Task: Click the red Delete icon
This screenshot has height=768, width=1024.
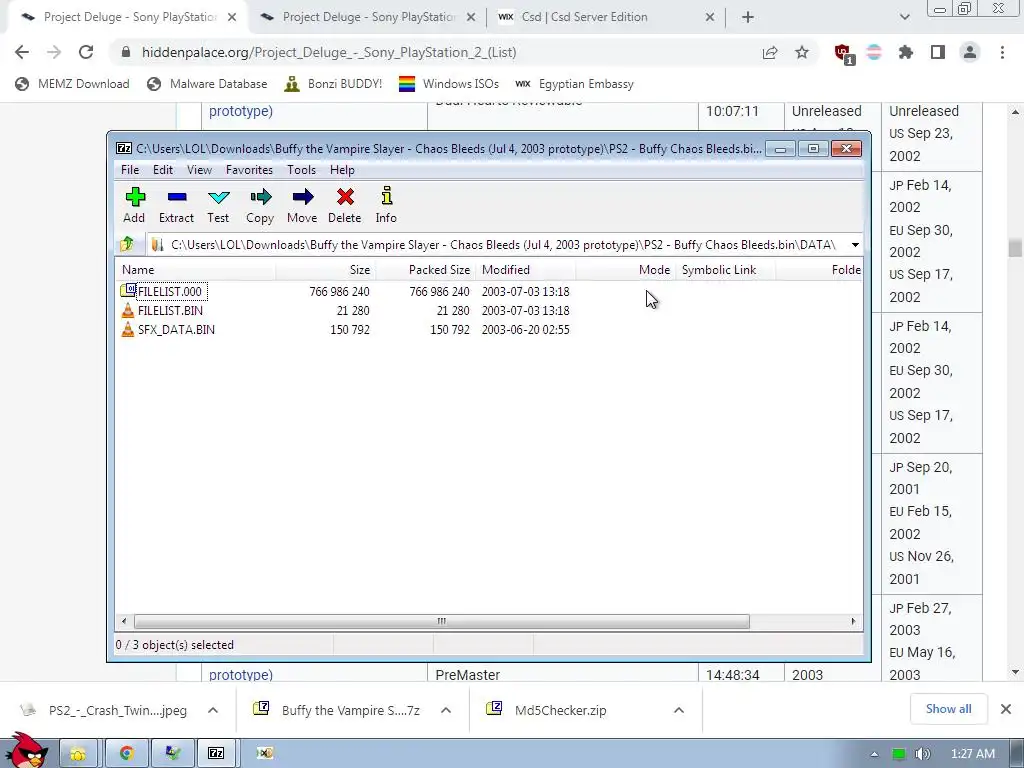Action: tap(345, 197)
